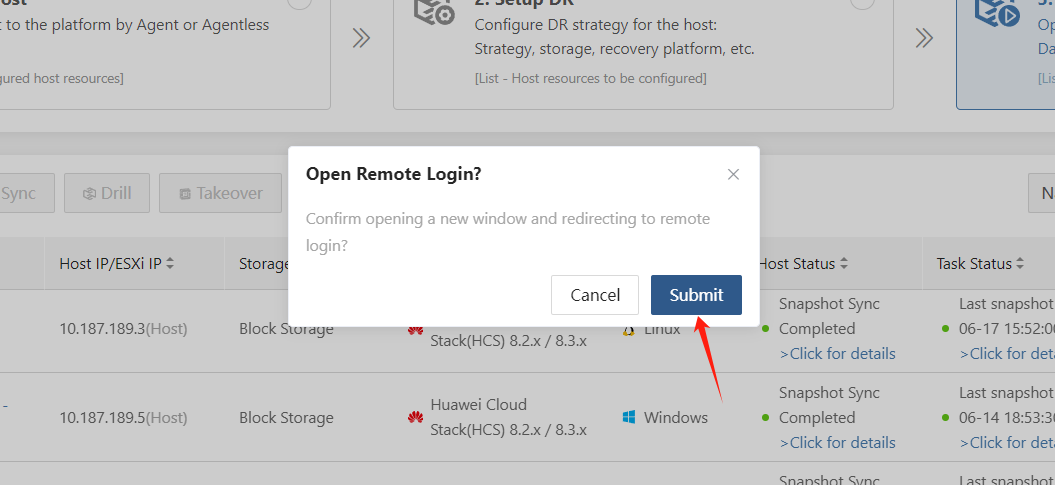1055x485 pixels.
Task: Click the Drill toolbar button
Action: [x=107, y=193]
